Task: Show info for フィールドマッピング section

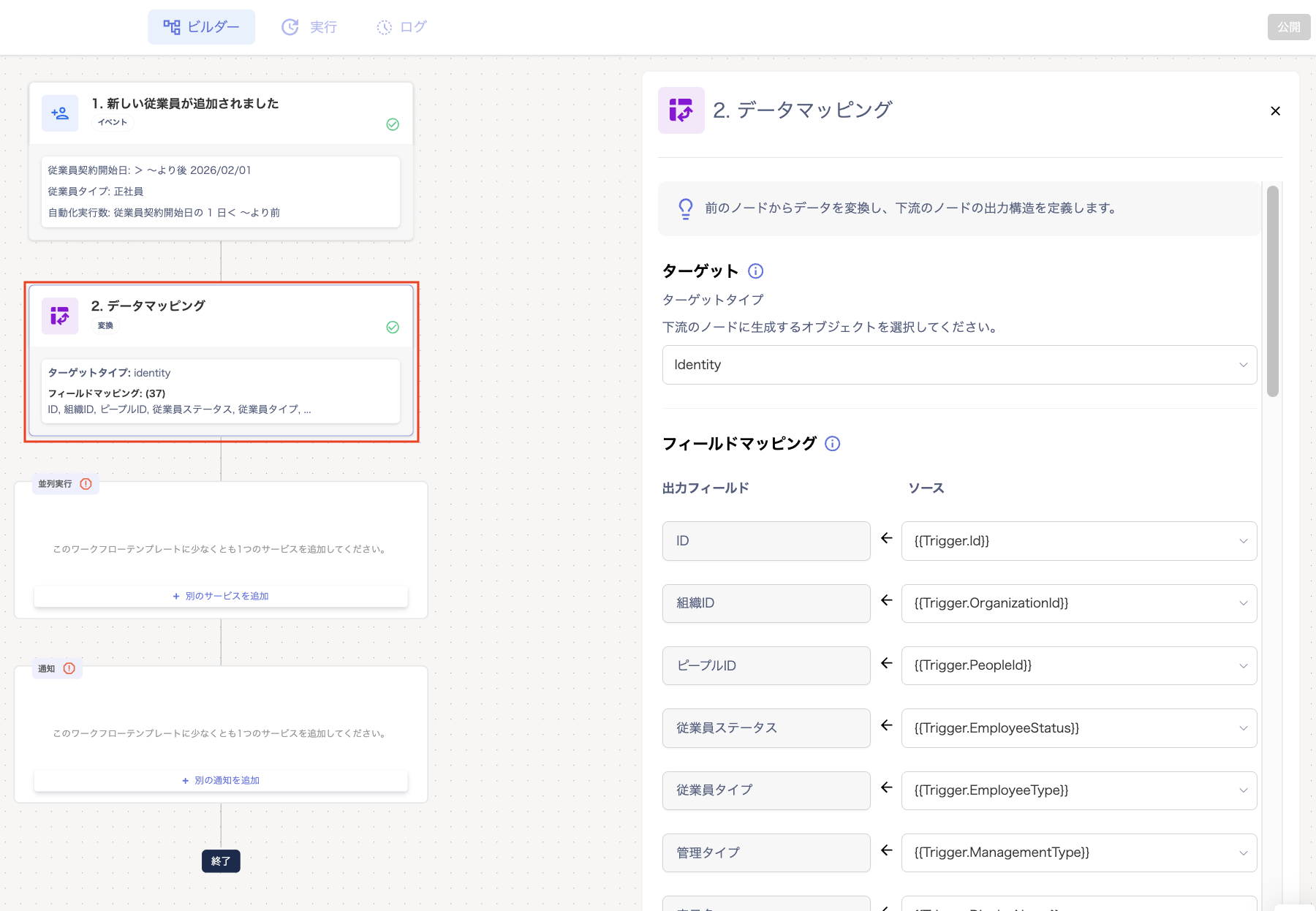Action: (x=833, y=444)
